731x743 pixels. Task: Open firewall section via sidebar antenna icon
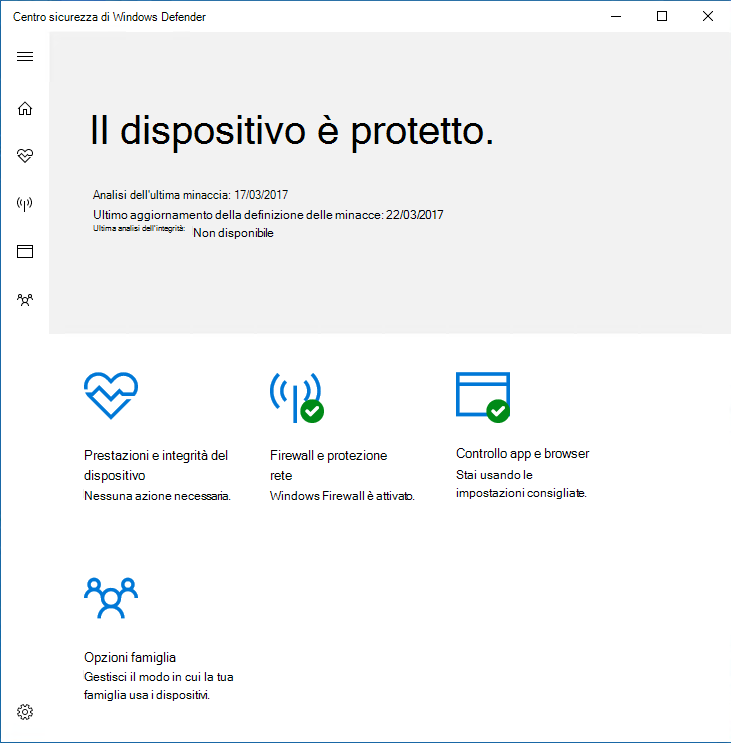25,204
